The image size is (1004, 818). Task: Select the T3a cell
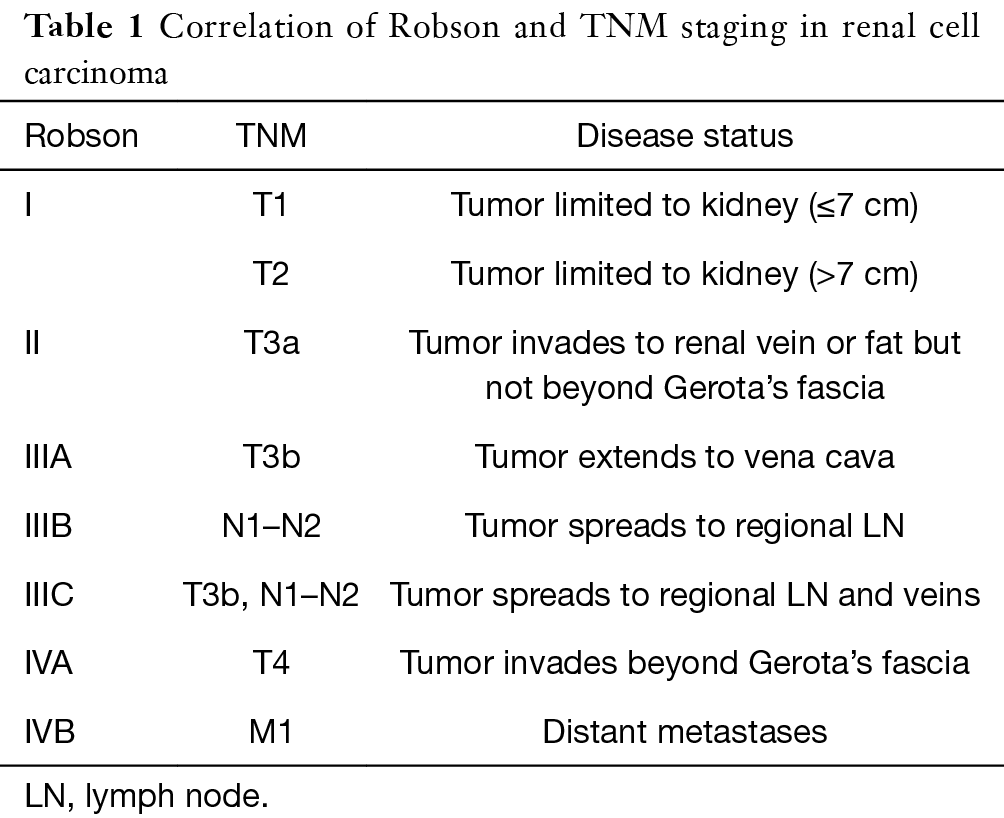[270, 343]
